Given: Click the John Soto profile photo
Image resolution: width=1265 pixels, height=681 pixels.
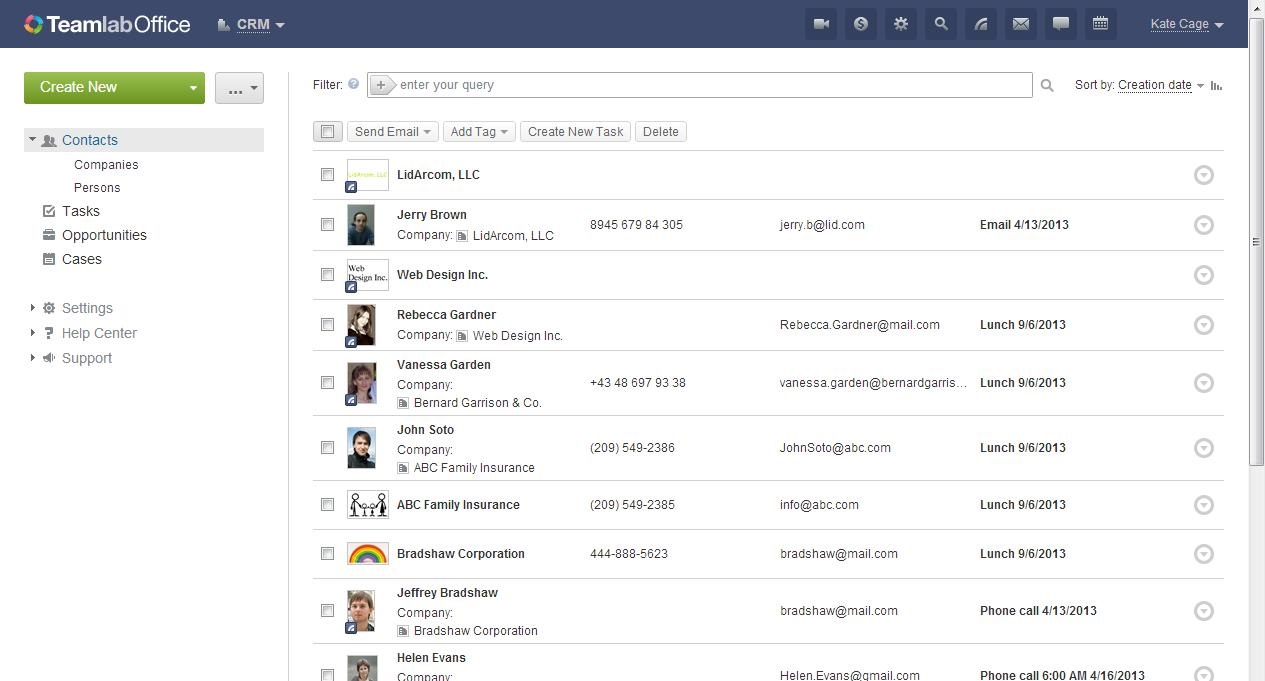Looking at the screenshot, I should 361,448.
